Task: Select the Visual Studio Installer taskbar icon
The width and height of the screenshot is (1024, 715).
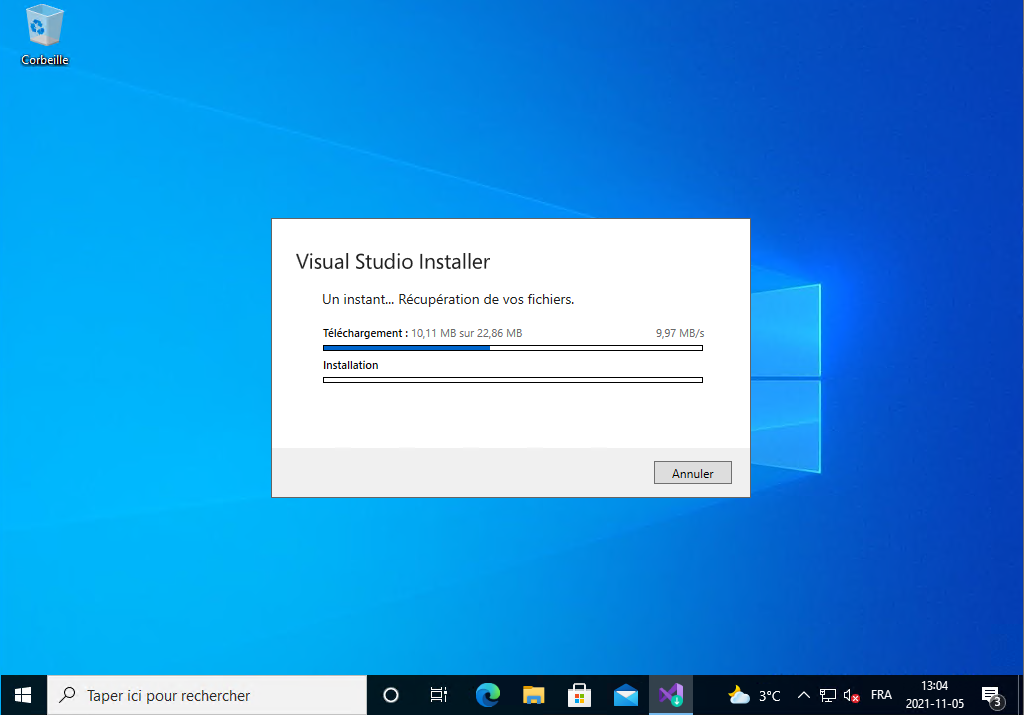Action: pyautogui.click(x=671, y=695)
